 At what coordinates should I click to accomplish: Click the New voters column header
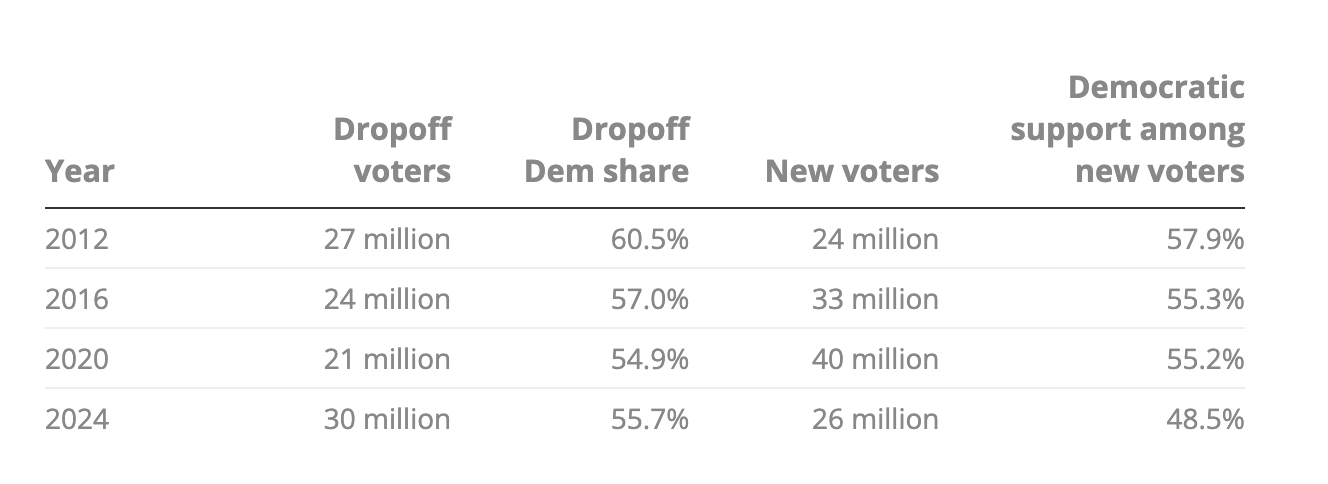pyautogui.click(x=852, y=171)
